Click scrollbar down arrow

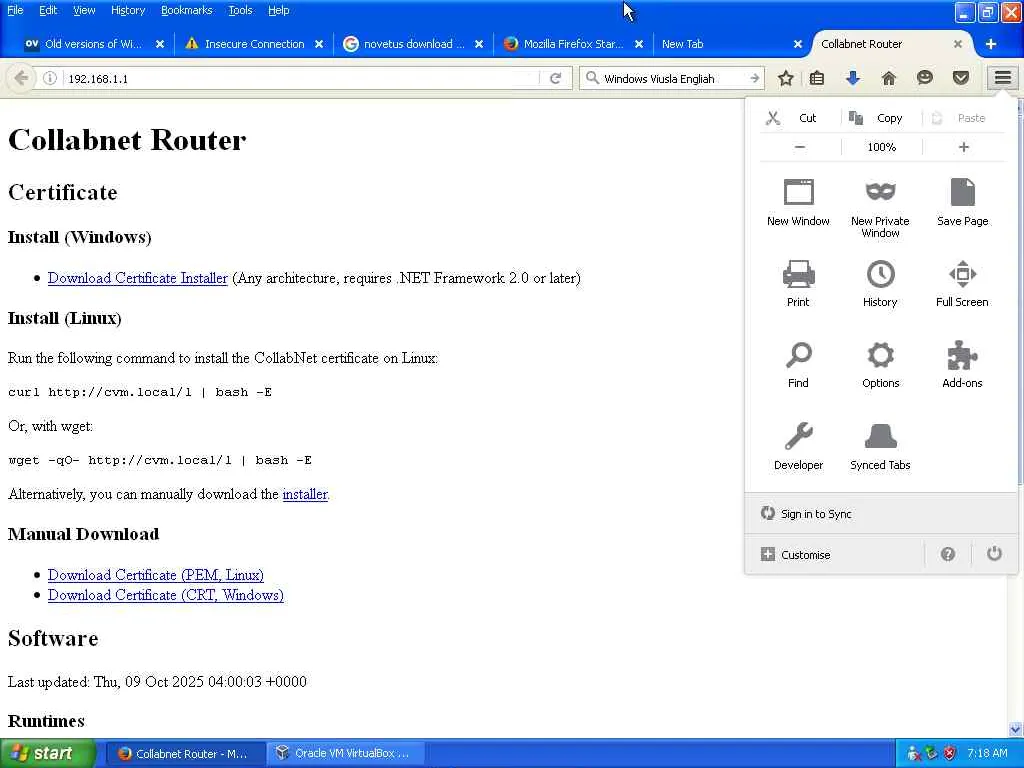tap(1016, 729)
